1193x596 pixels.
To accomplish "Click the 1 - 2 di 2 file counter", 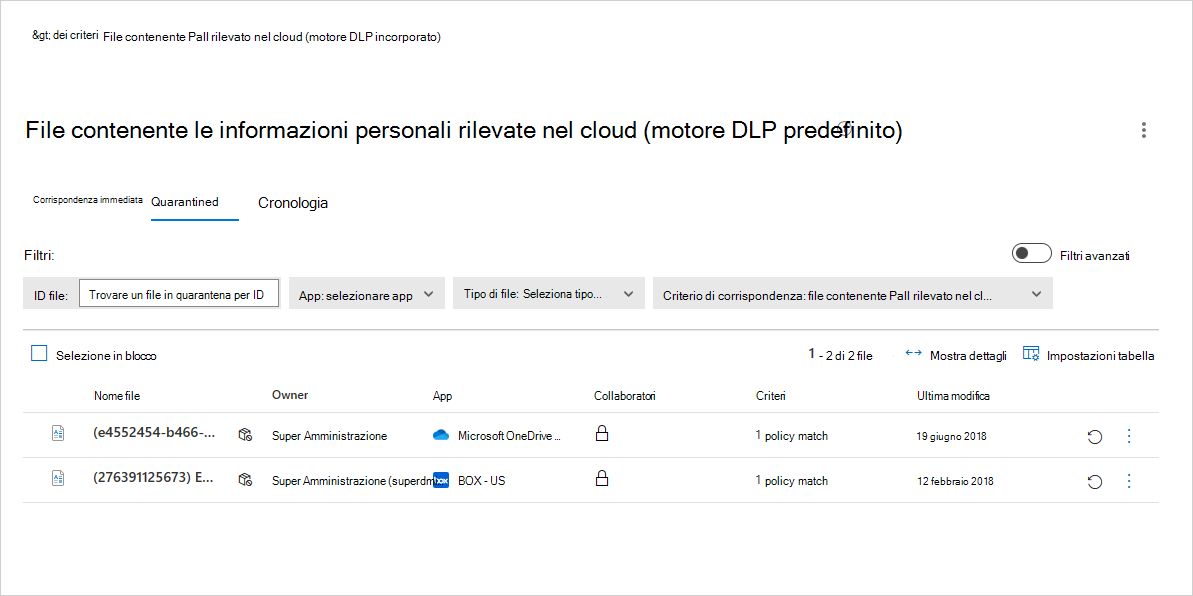I will click(x=841, y=355).
